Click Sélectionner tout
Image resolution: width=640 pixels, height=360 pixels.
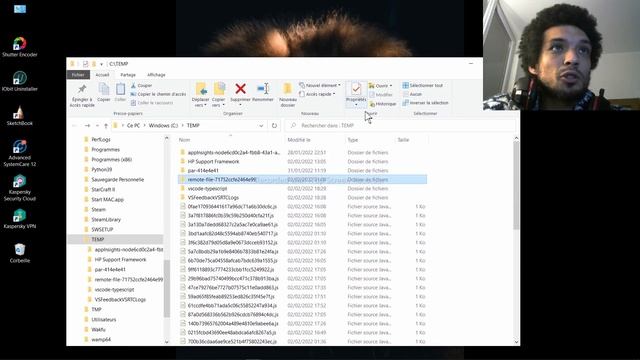422,86
